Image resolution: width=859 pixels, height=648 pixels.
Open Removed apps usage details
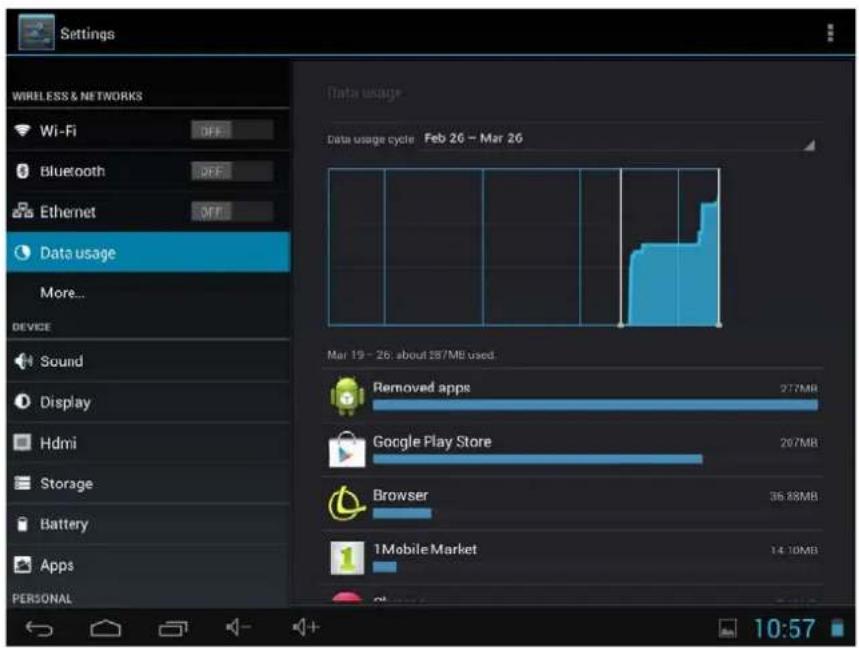coord(573,395)
